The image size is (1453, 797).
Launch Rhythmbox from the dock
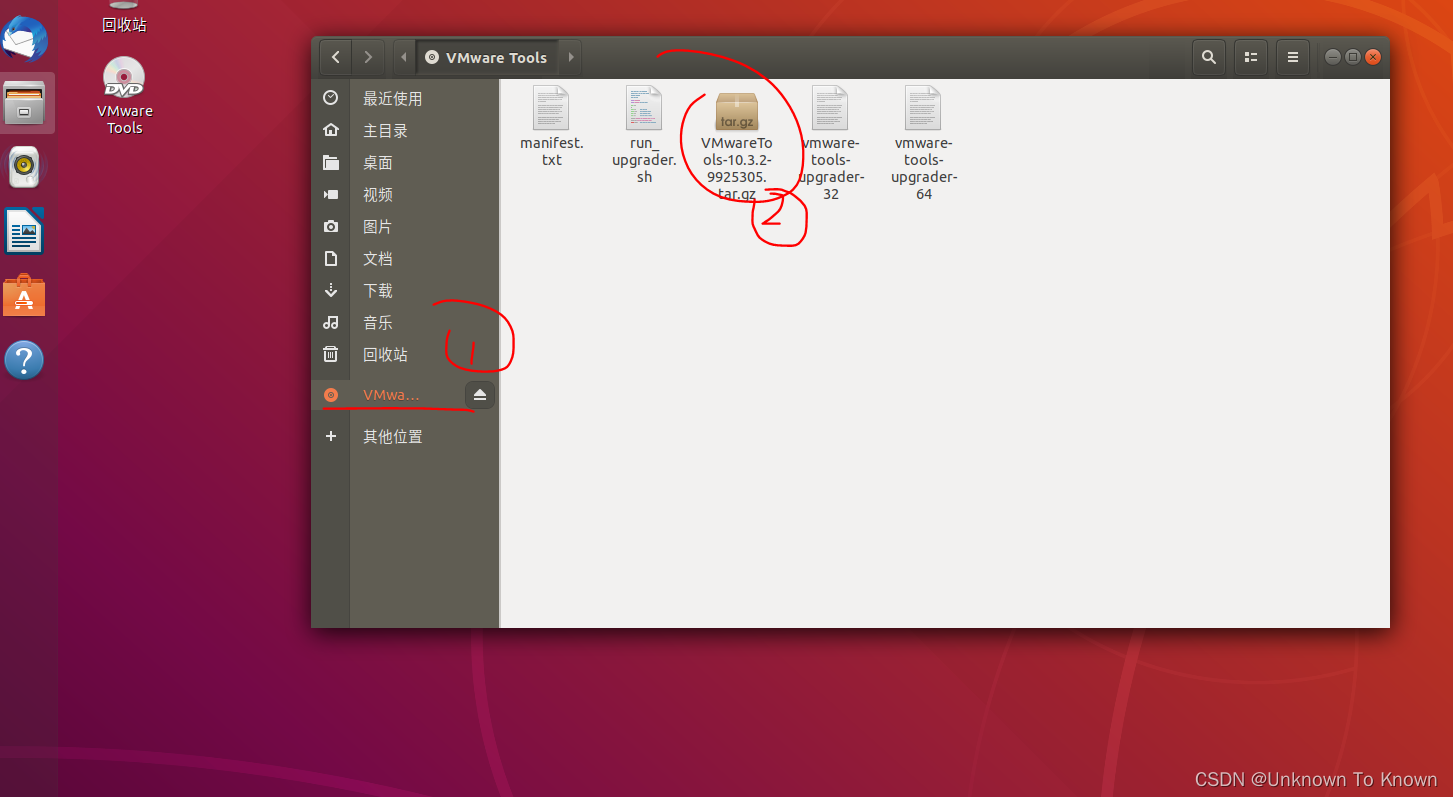(25, 167)
